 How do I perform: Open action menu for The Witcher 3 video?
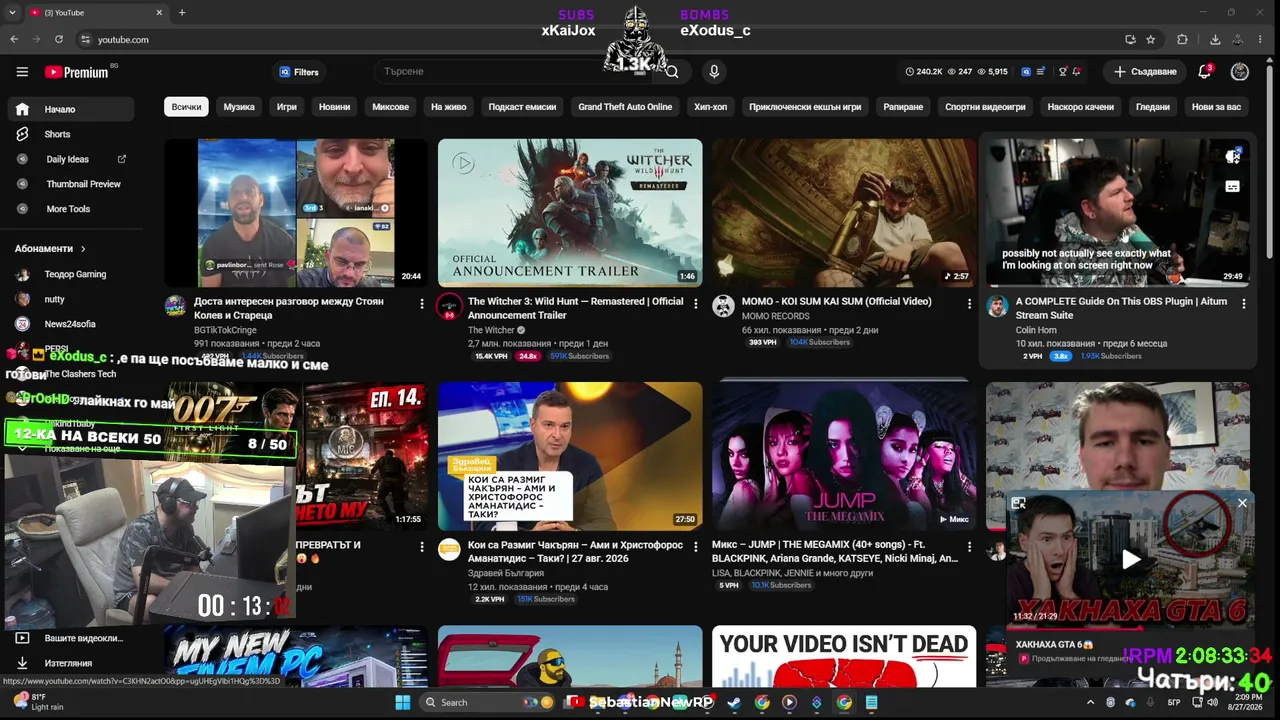(695, 304)
